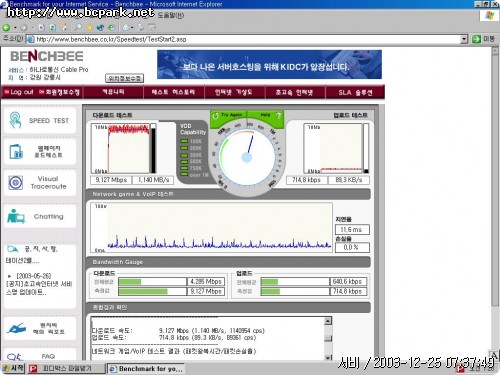This screenshot has width=500, height=375.
Task: Switch to the 피디박스 taskbar item
Action: (x=66, y=368)
